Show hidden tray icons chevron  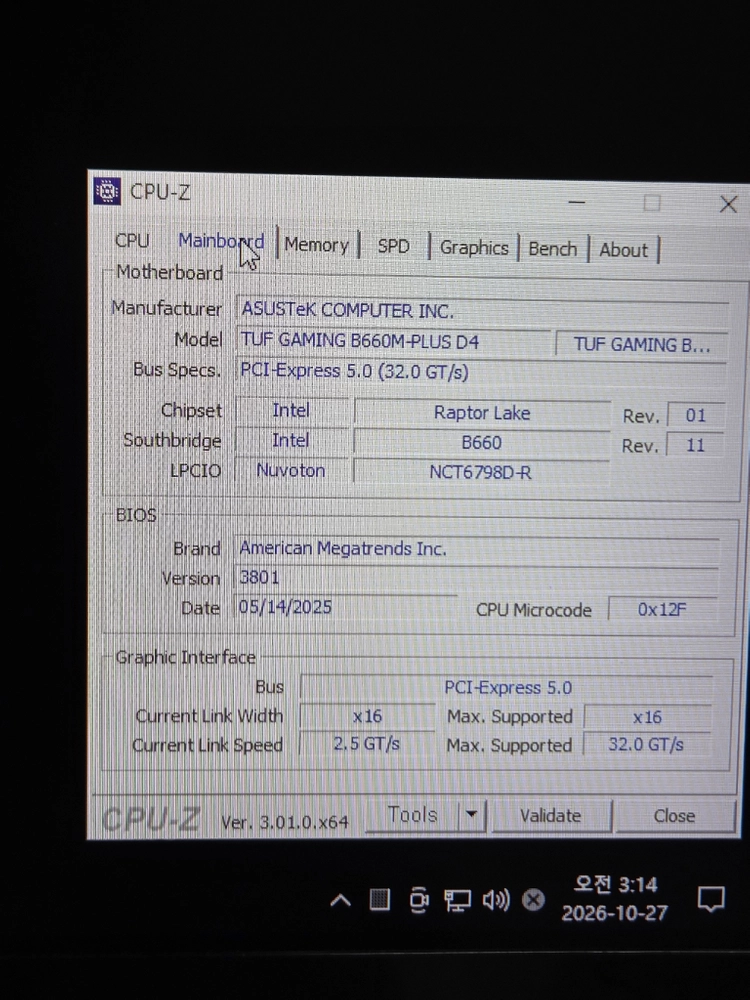(x=340, y=901)
